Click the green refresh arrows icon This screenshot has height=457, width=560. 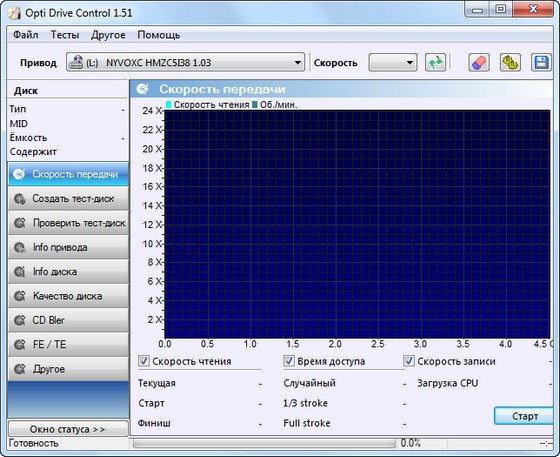point(435,63)
